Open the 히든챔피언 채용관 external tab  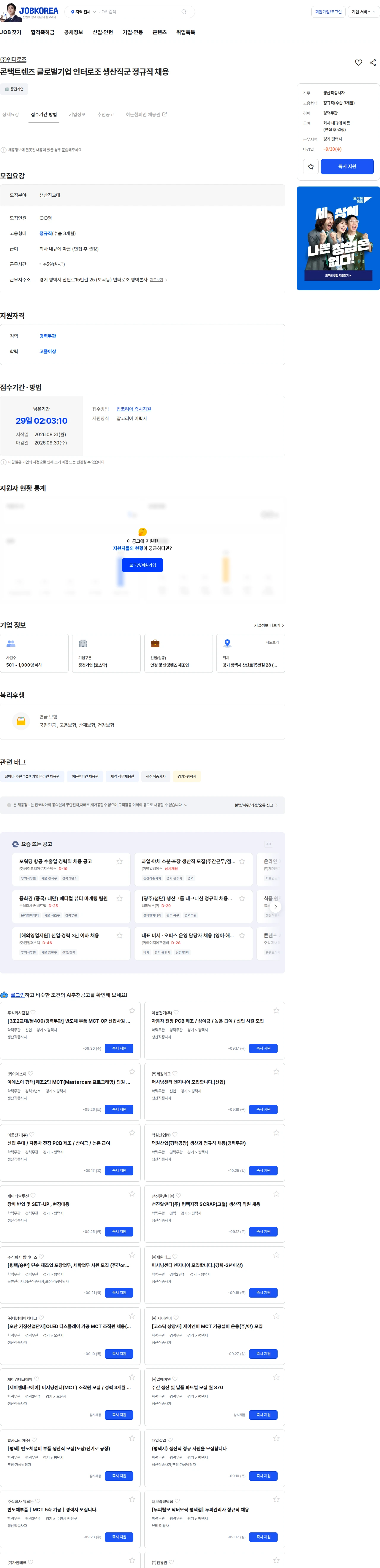[146, 114]
